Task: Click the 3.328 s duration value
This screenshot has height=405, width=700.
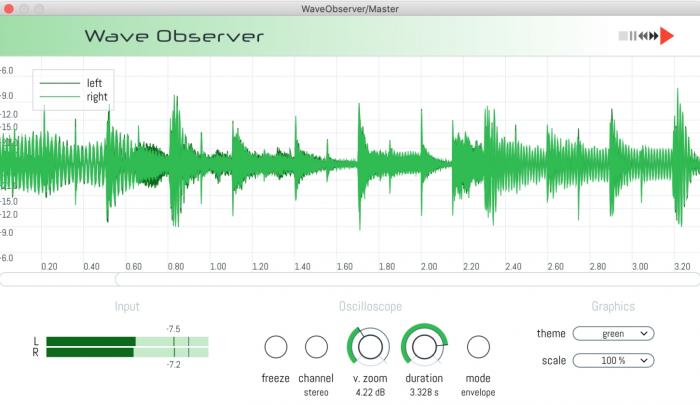Action: coord(424,393)
